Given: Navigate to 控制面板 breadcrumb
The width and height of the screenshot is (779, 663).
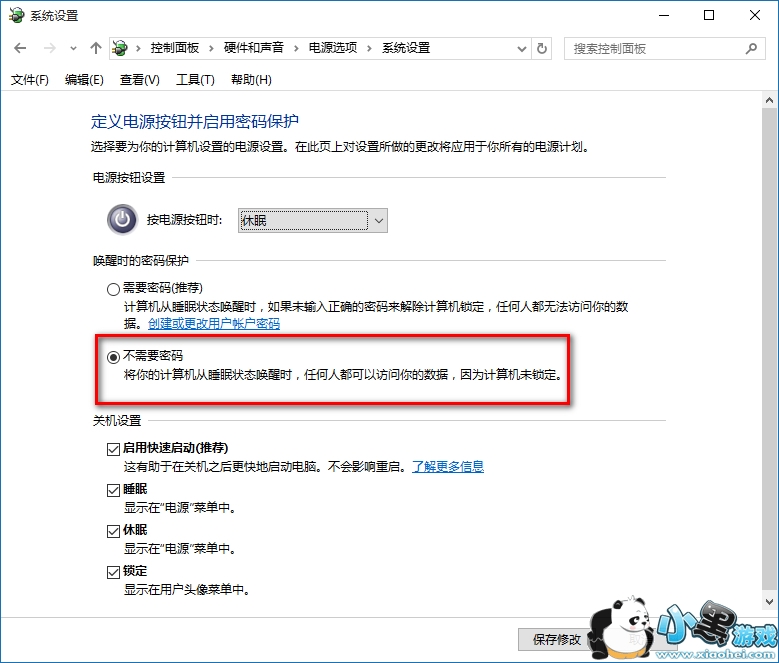Looking at the screenshot, I should pyautogui.click(x=175, y=48).
